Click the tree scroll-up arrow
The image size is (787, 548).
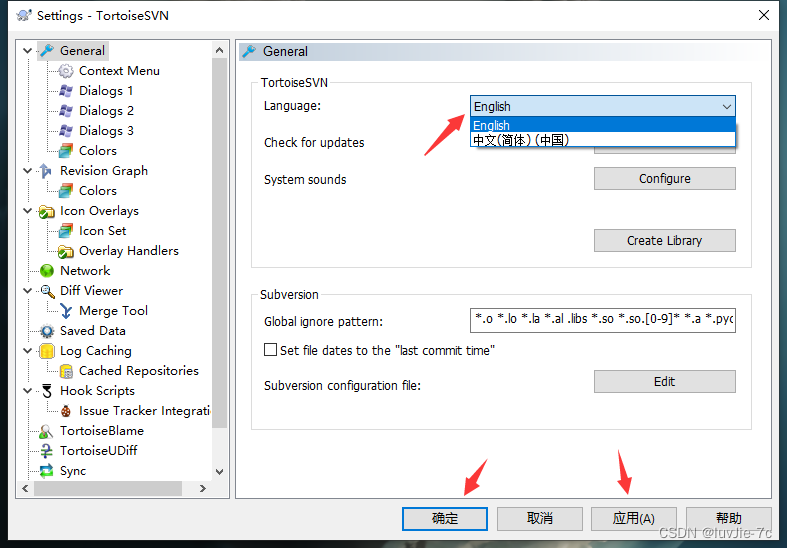tap(219, 50)
